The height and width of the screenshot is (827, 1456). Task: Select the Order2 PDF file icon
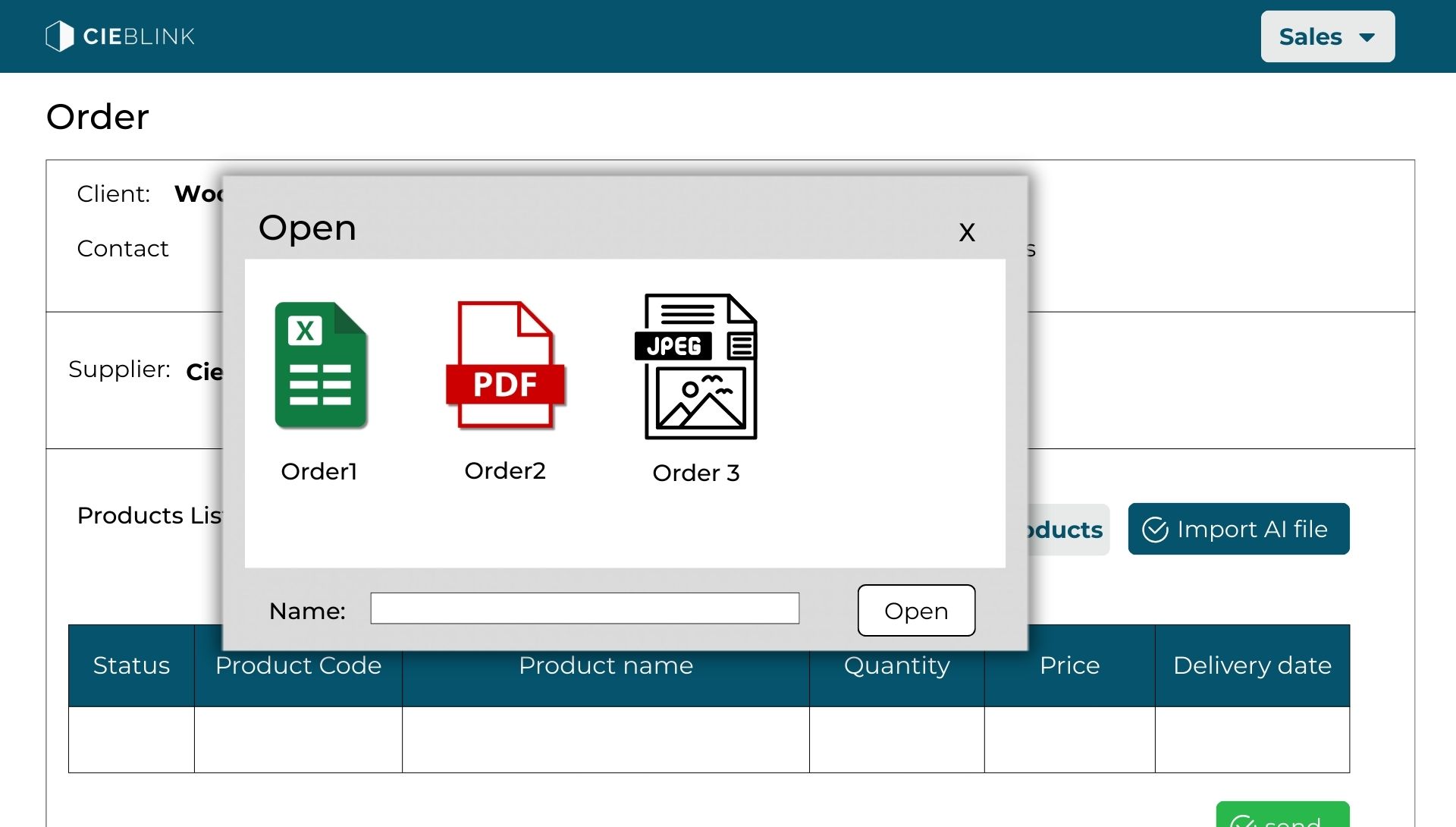tap(505, 366)
